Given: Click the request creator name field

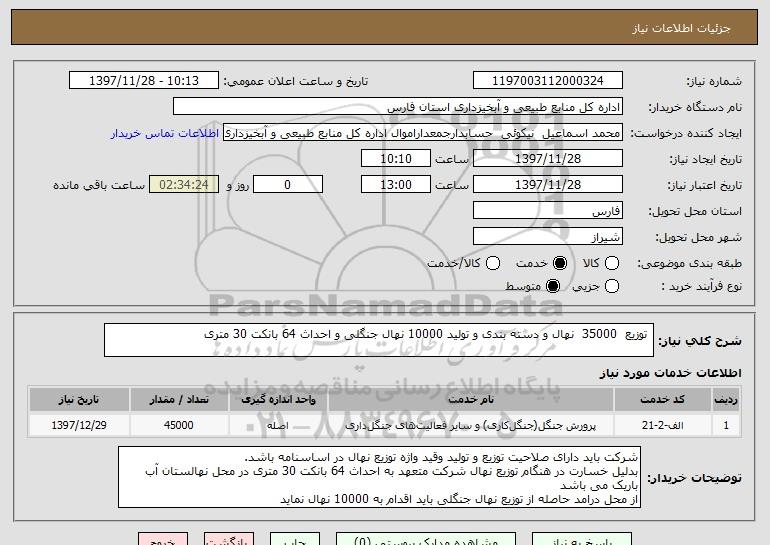Looking at the screenshot, I should click(x=423, y=133).
